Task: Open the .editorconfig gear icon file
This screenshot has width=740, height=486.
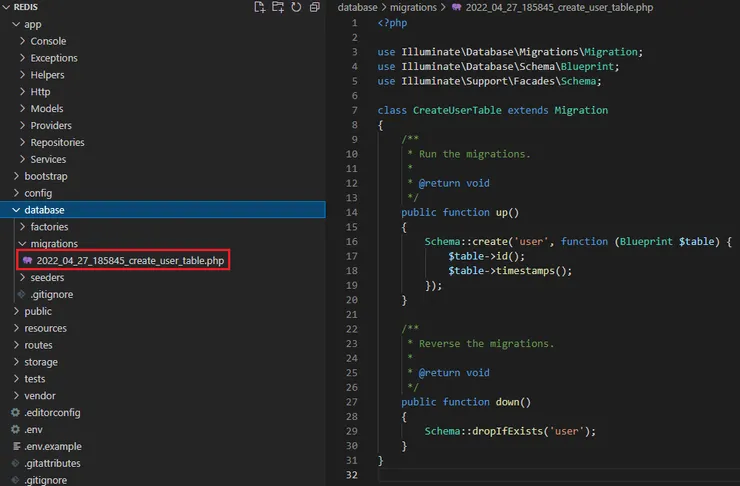Action: pyautogui.click(x=52, y=412)
